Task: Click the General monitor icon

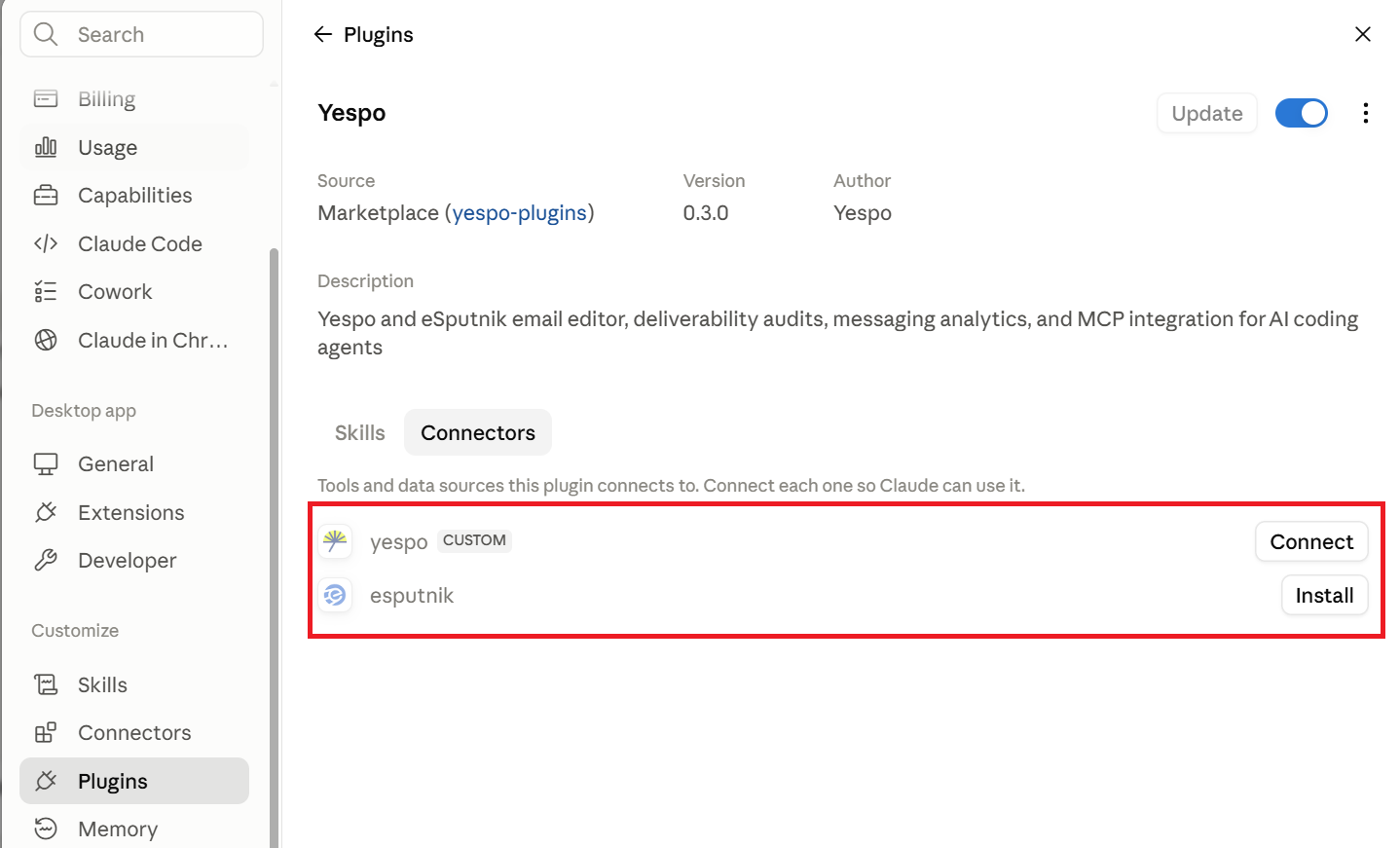Action: click(46, 464)
